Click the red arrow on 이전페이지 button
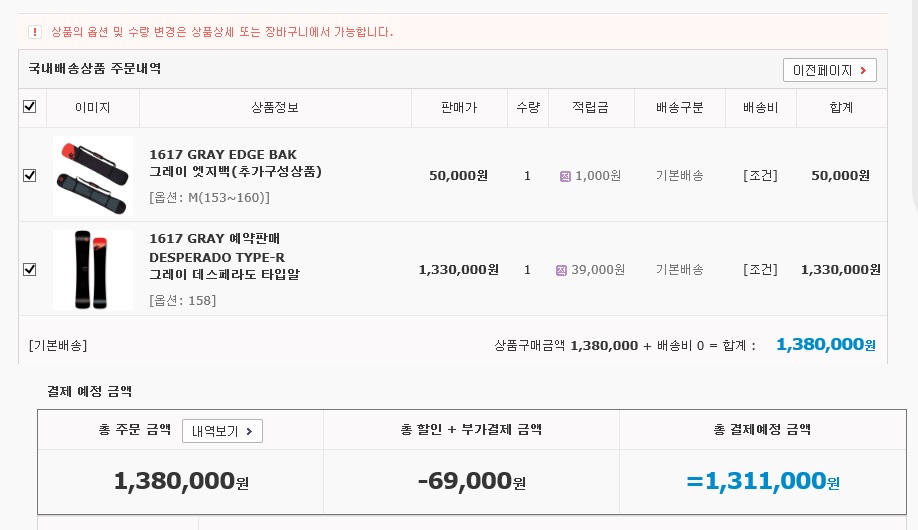The height and width of the screenshot is (530, 918). click(864, 70)
